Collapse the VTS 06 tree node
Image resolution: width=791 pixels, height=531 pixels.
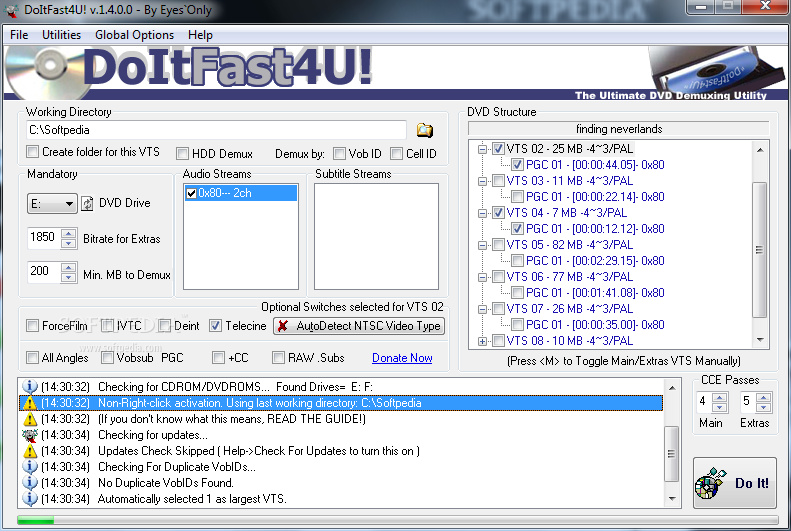coord(482,277)
